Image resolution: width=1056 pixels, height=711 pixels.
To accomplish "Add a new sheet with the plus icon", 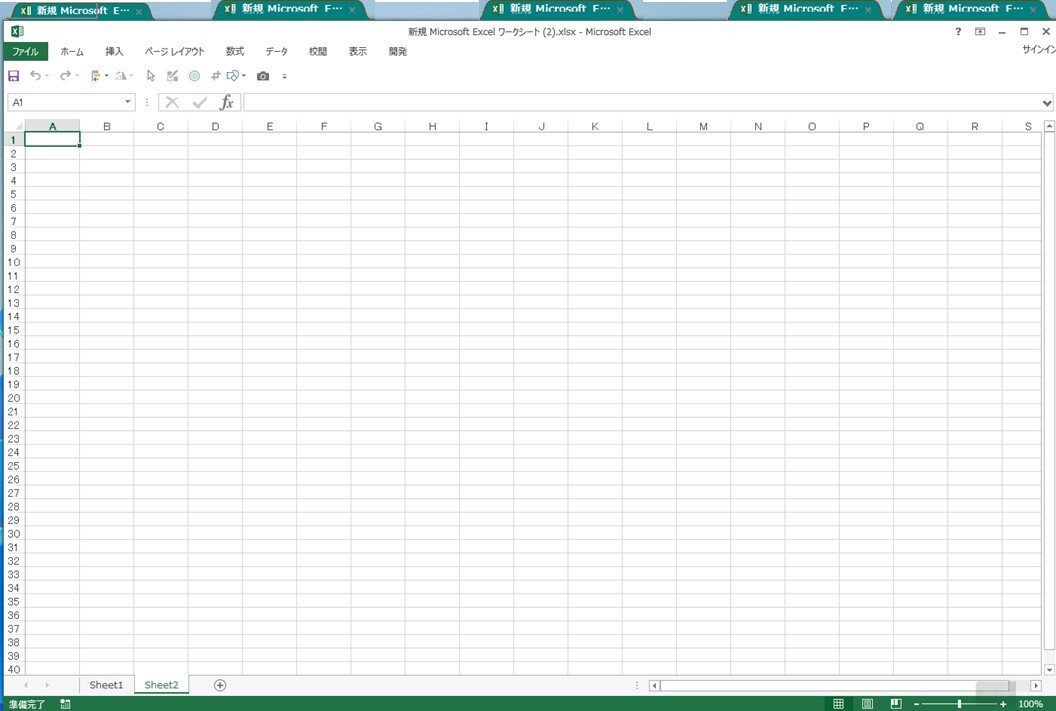I will pos(220,685).
